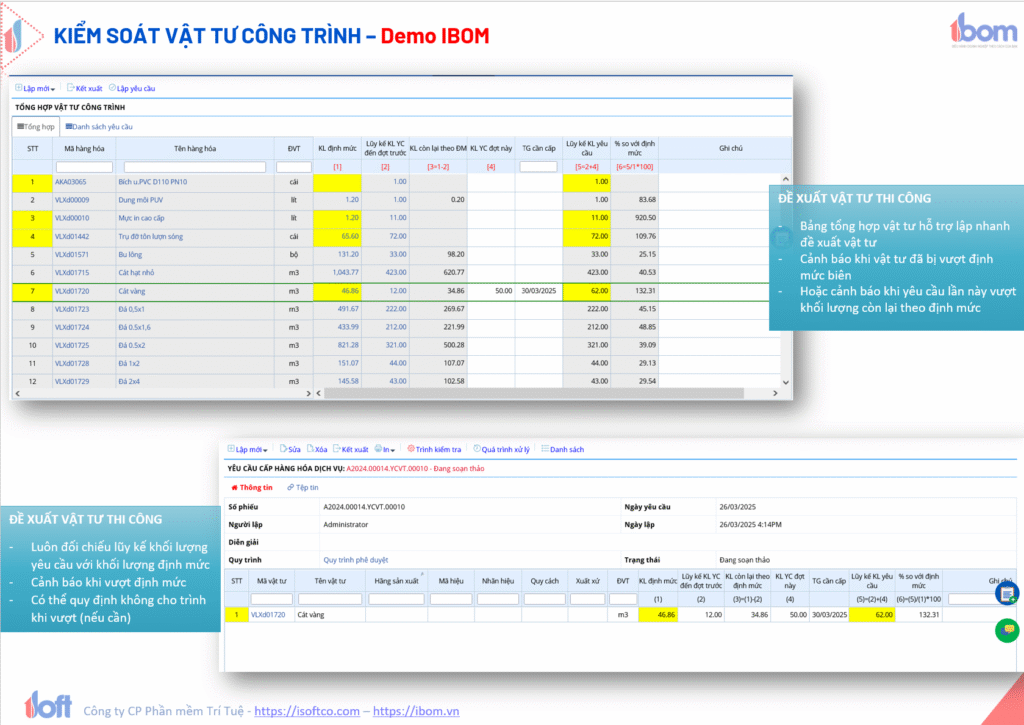
Task: Click the green floating chat icon
Action: (x=1006, y=631)
